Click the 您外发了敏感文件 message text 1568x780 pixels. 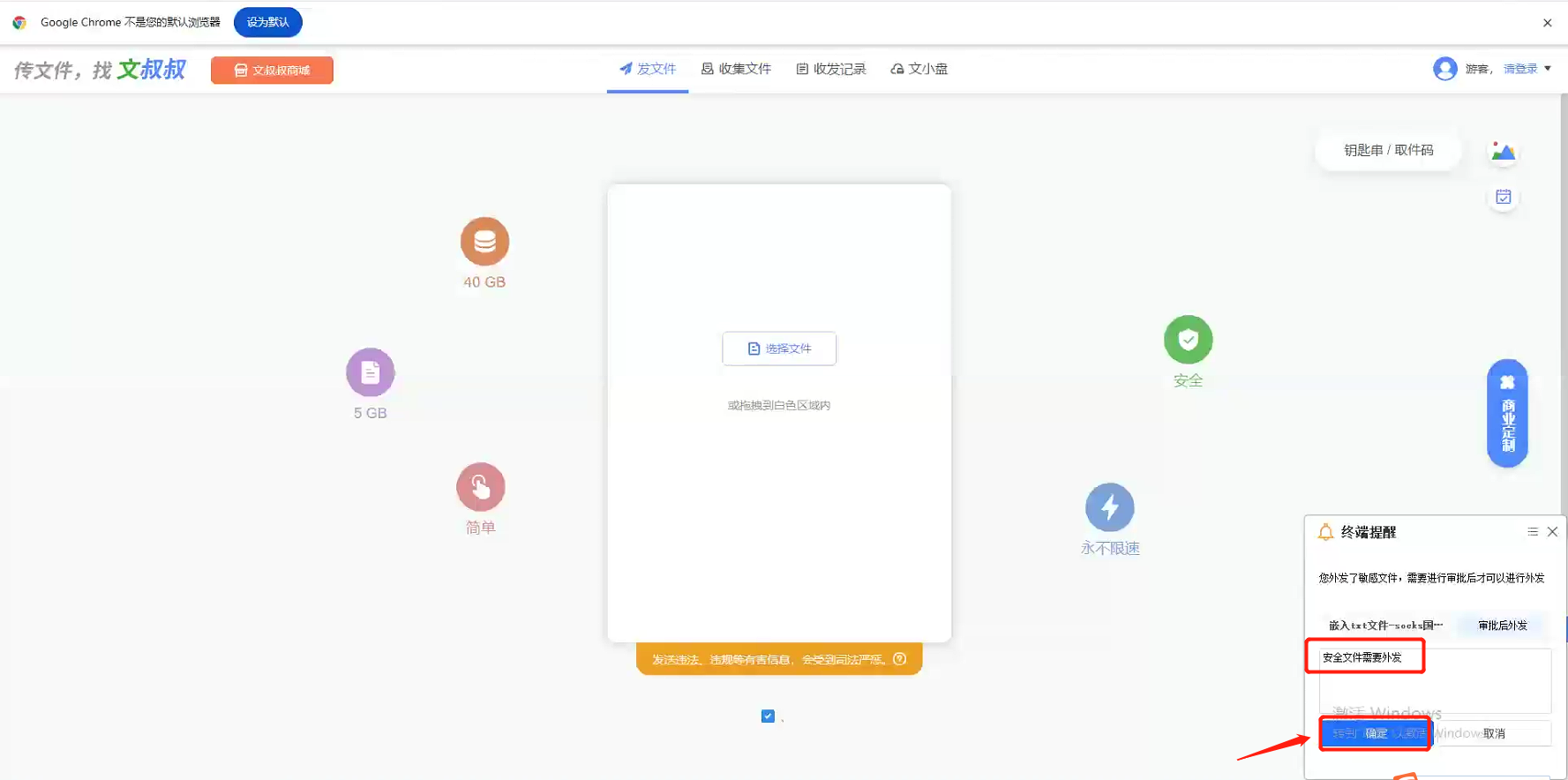coord(1431,578)
